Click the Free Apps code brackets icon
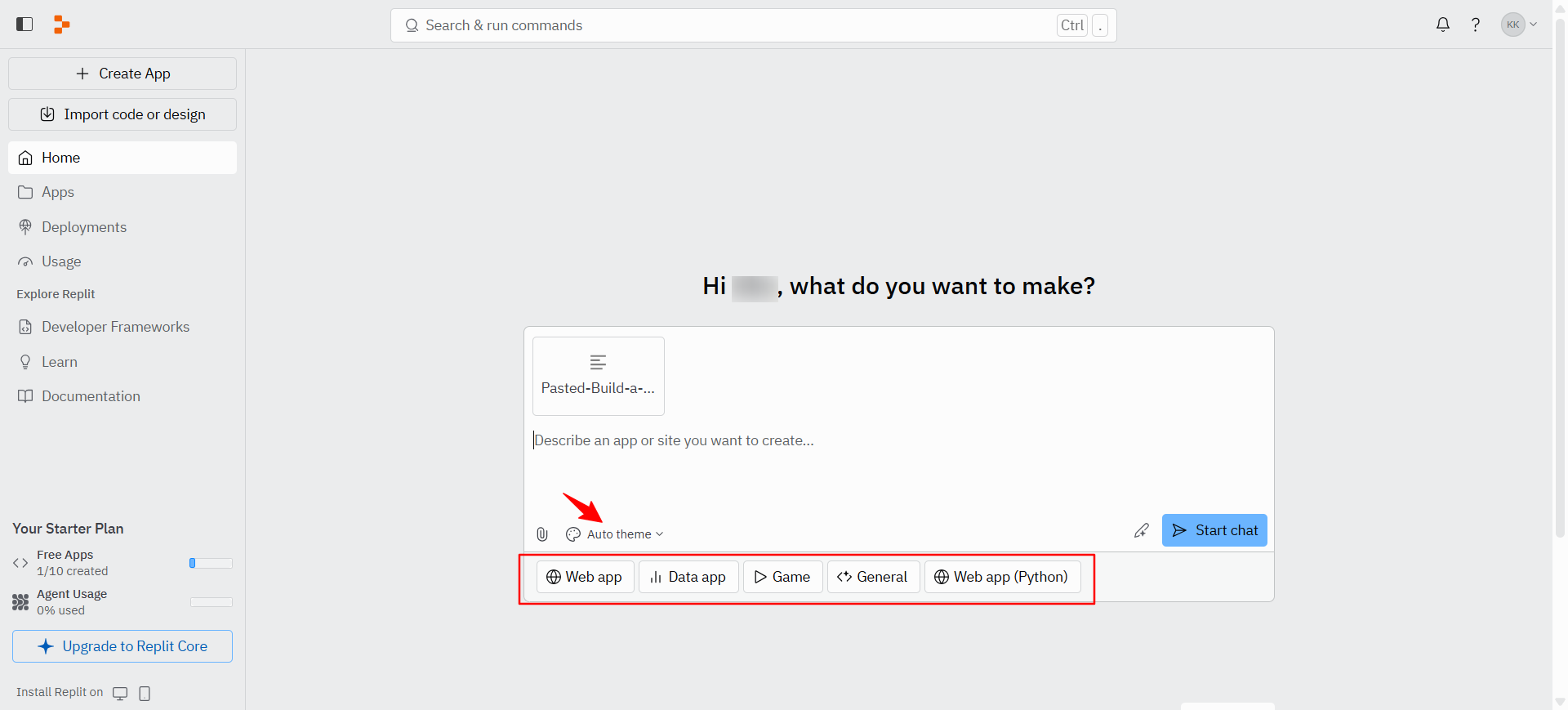Viewport: 1568px width, 710px height. coord(20,563)
